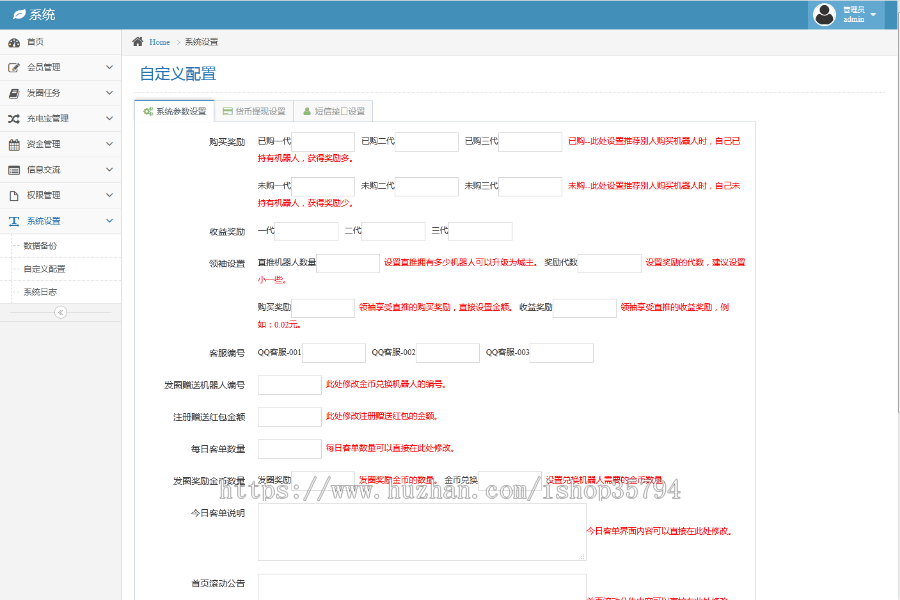Follow the Home breadcrumb link
The height and width of the screenshot is (600, 900).
point(160,42)
